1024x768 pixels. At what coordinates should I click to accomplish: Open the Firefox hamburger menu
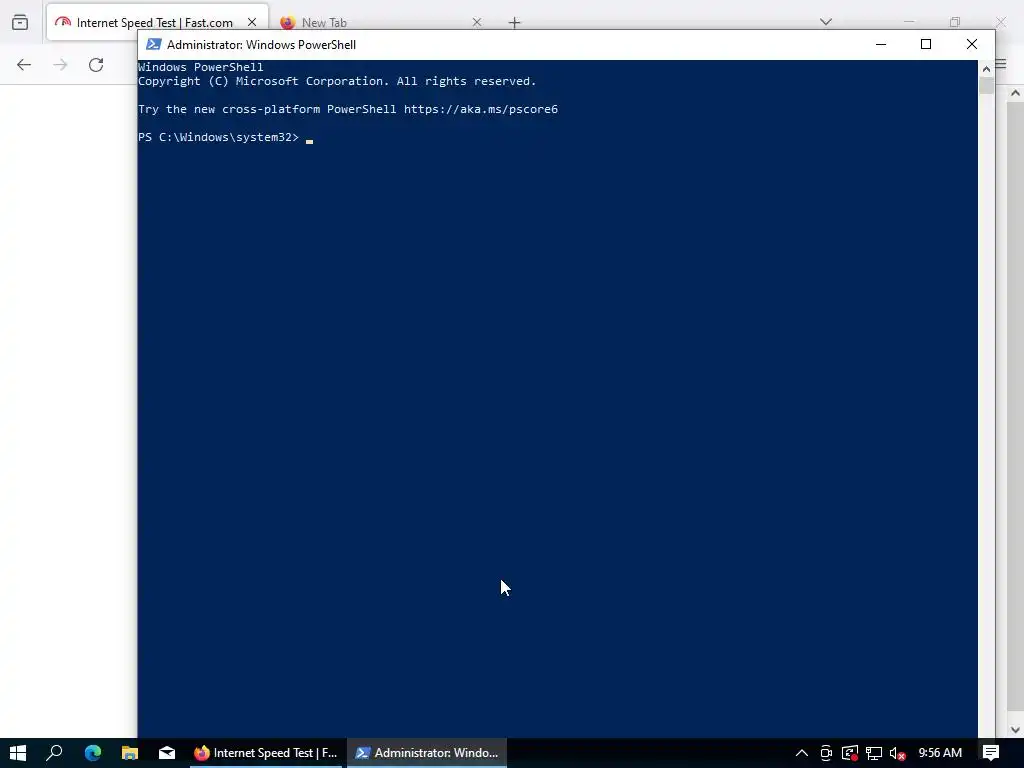(x=1001, y=64)
